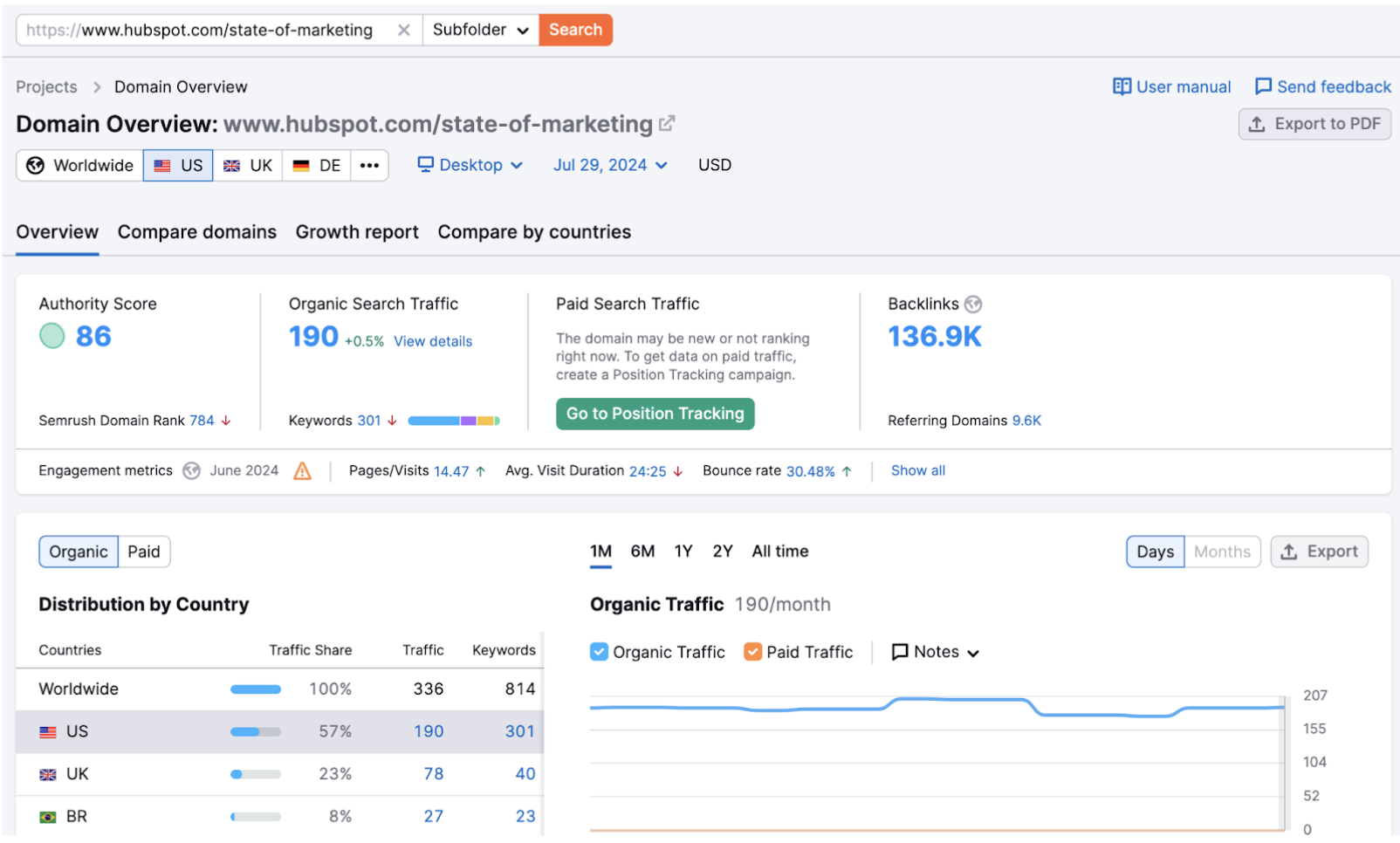1400x843 pixels.
Task: Click the Bounce rate up arrow
Action: click(x=847, y=471)
